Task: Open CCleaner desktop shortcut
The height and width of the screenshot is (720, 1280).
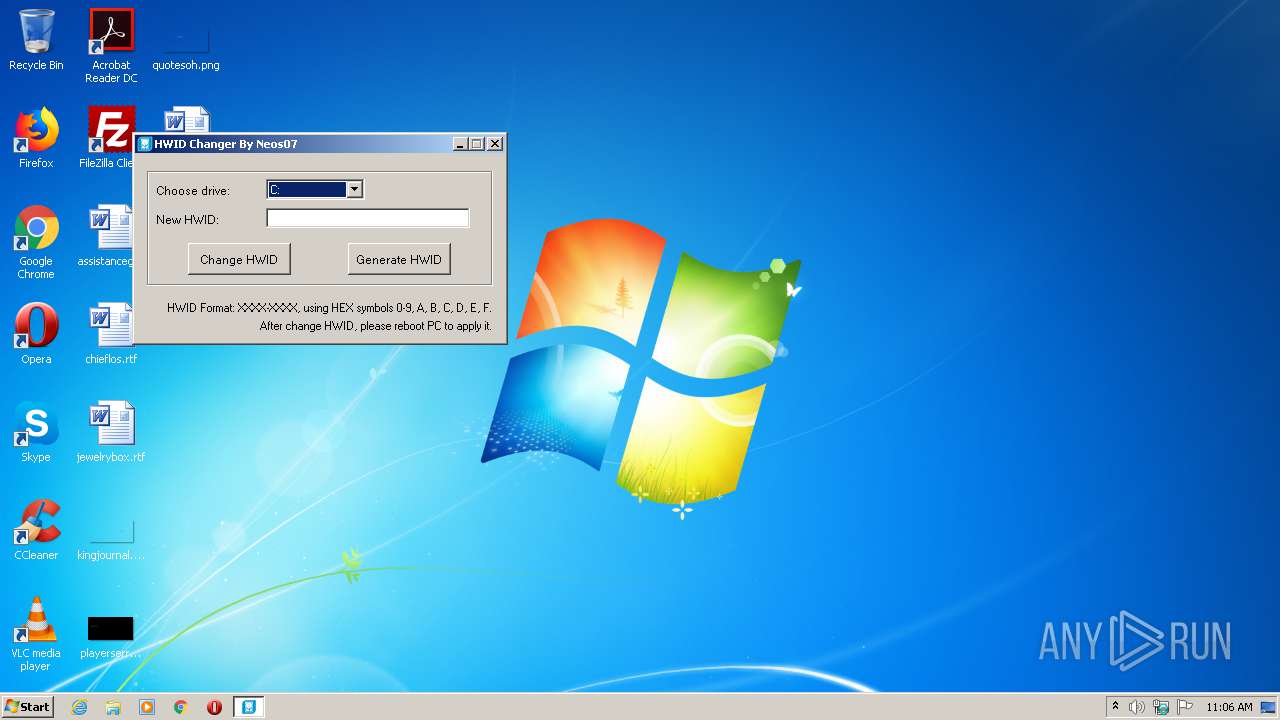Action: pos(36,530)
